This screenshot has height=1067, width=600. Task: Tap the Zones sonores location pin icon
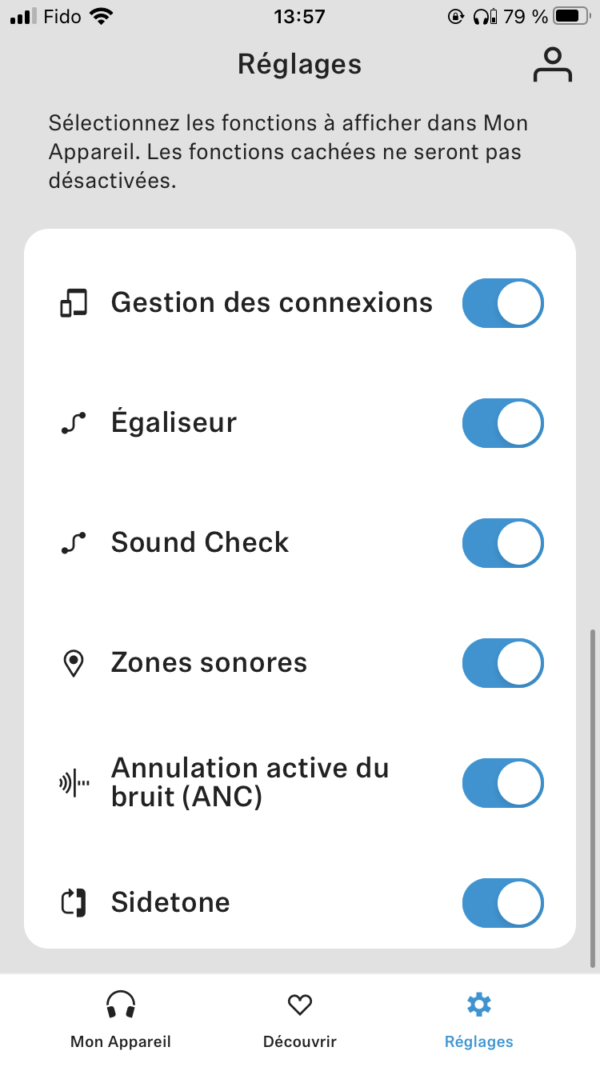tap(73, 663)
